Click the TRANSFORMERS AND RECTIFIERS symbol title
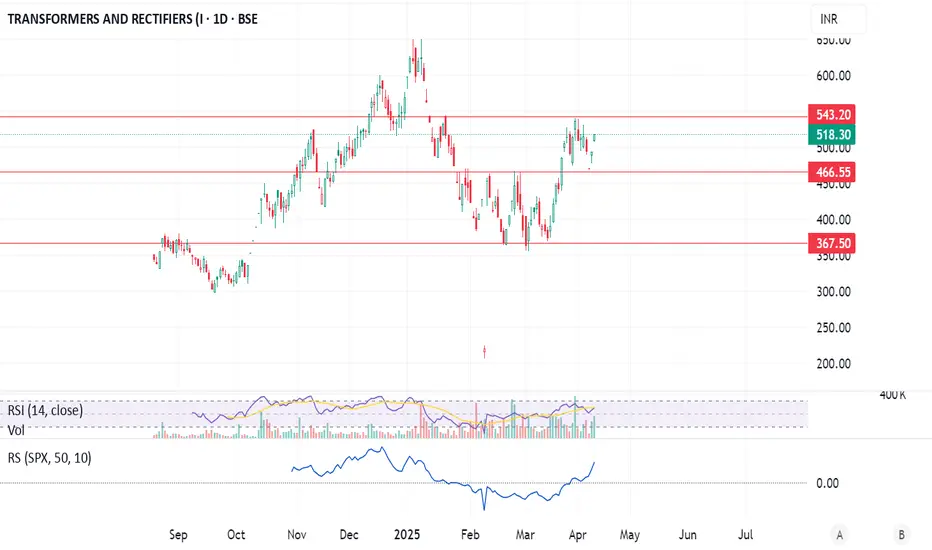The height and width of the screenshot is (550, 932). click(132, 19)
